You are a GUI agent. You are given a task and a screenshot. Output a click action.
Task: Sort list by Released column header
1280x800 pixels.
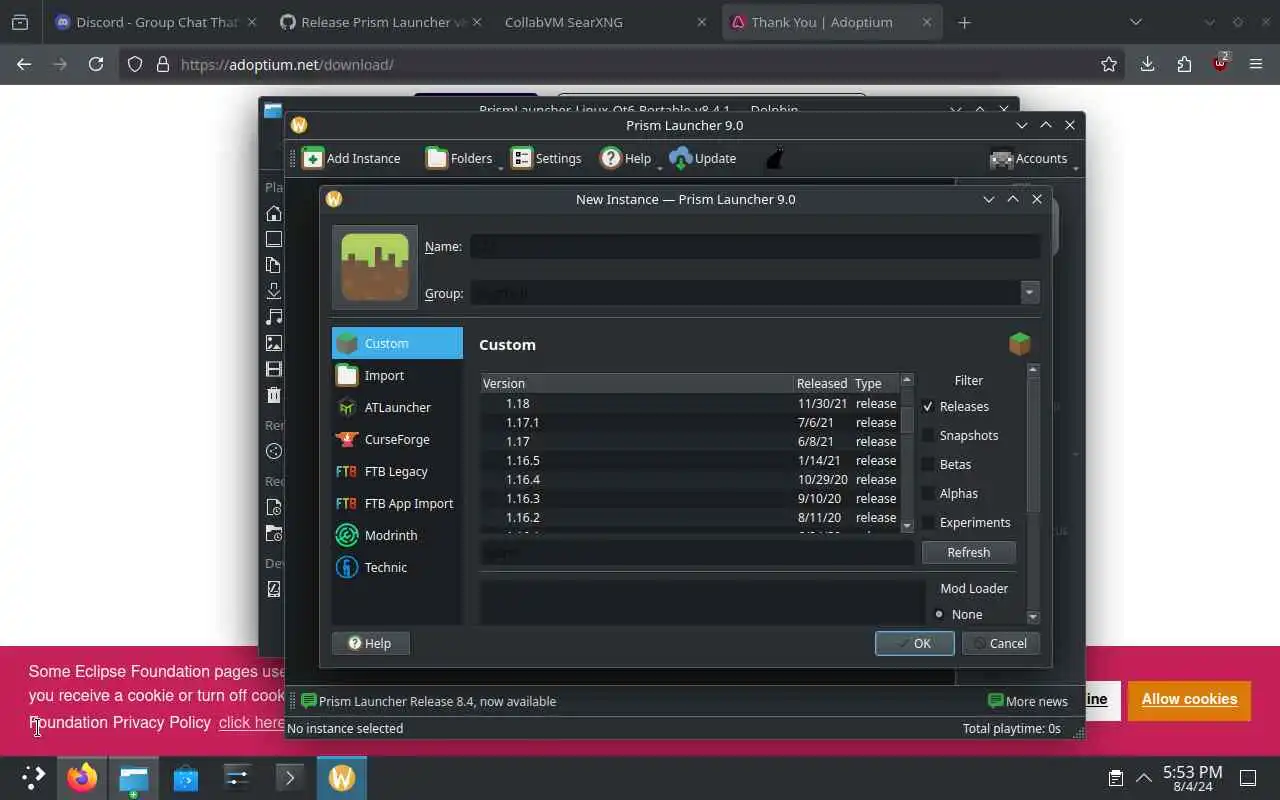[822, 383]
